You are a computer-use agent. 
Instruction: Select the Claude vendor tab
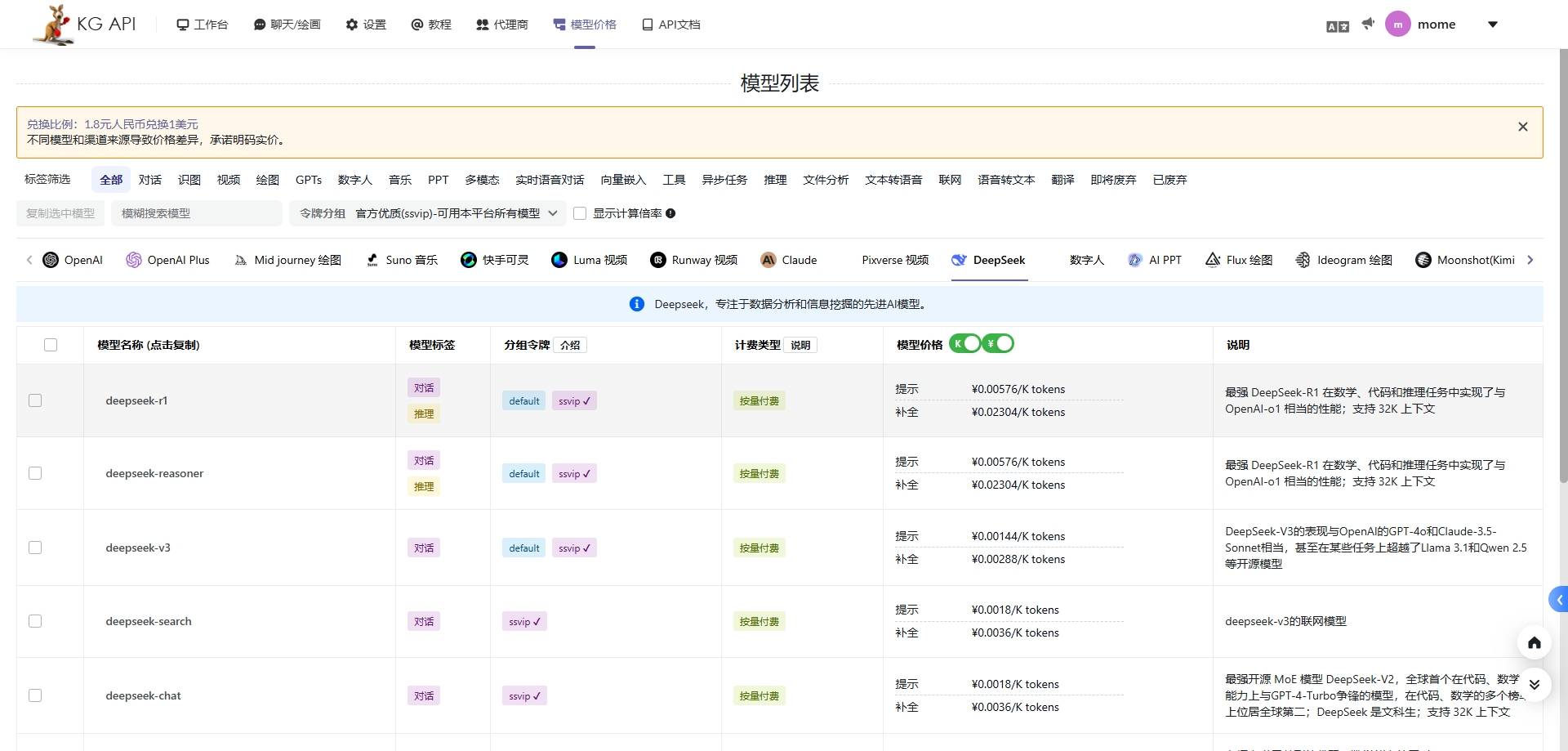[x=789, y=260]
